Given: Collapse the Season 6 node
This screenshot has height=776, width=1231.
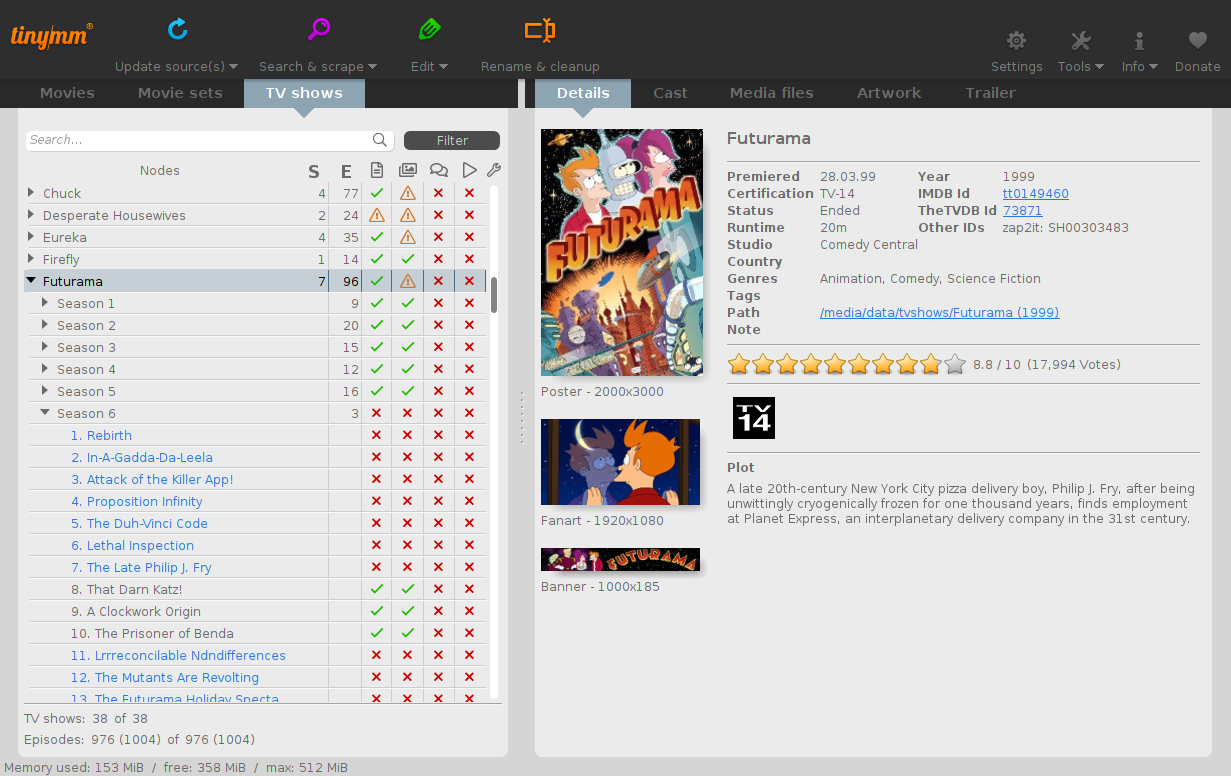Looking at the screenshot, I should pyautogui.click(x=45, y=413).
